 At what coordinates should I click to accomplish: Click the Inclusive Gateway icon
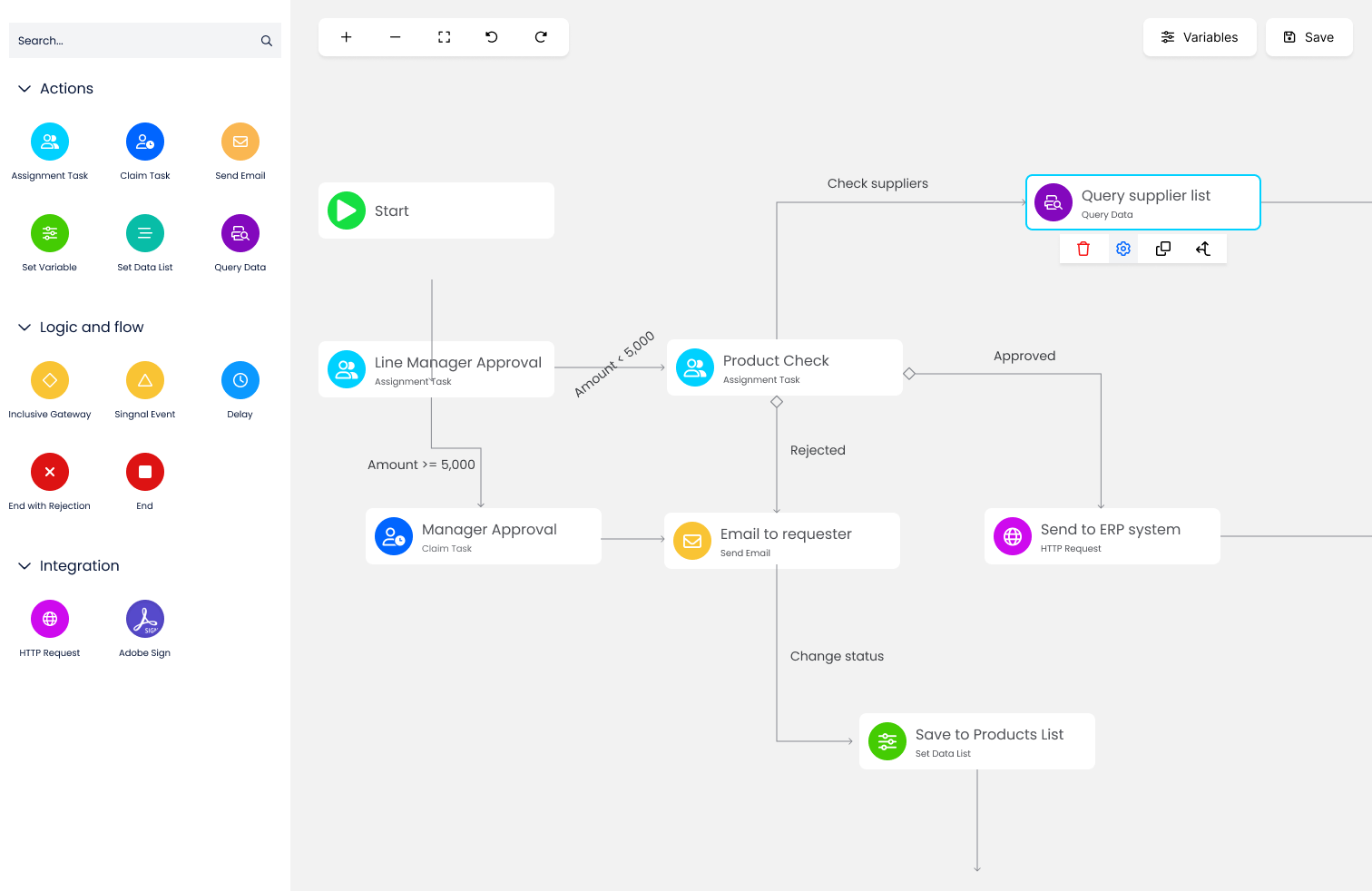50,380
